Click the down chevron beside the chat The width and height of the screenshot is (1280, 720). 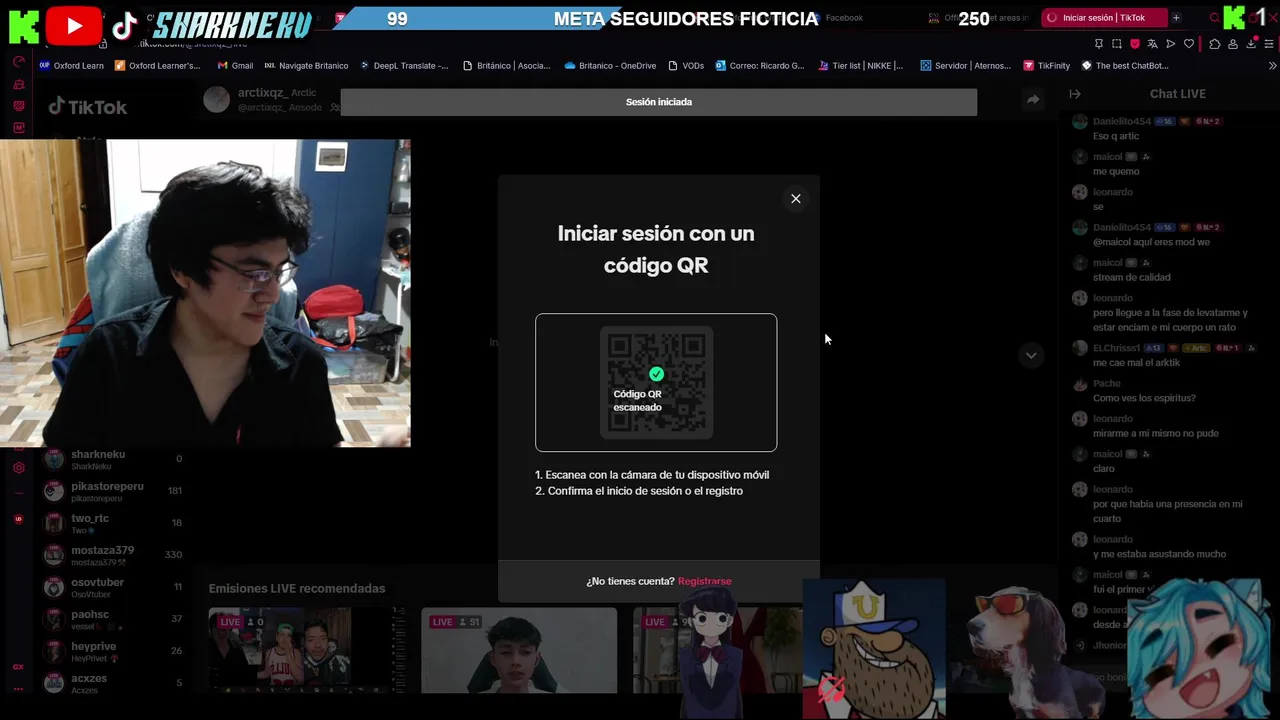click(1031, 355)
